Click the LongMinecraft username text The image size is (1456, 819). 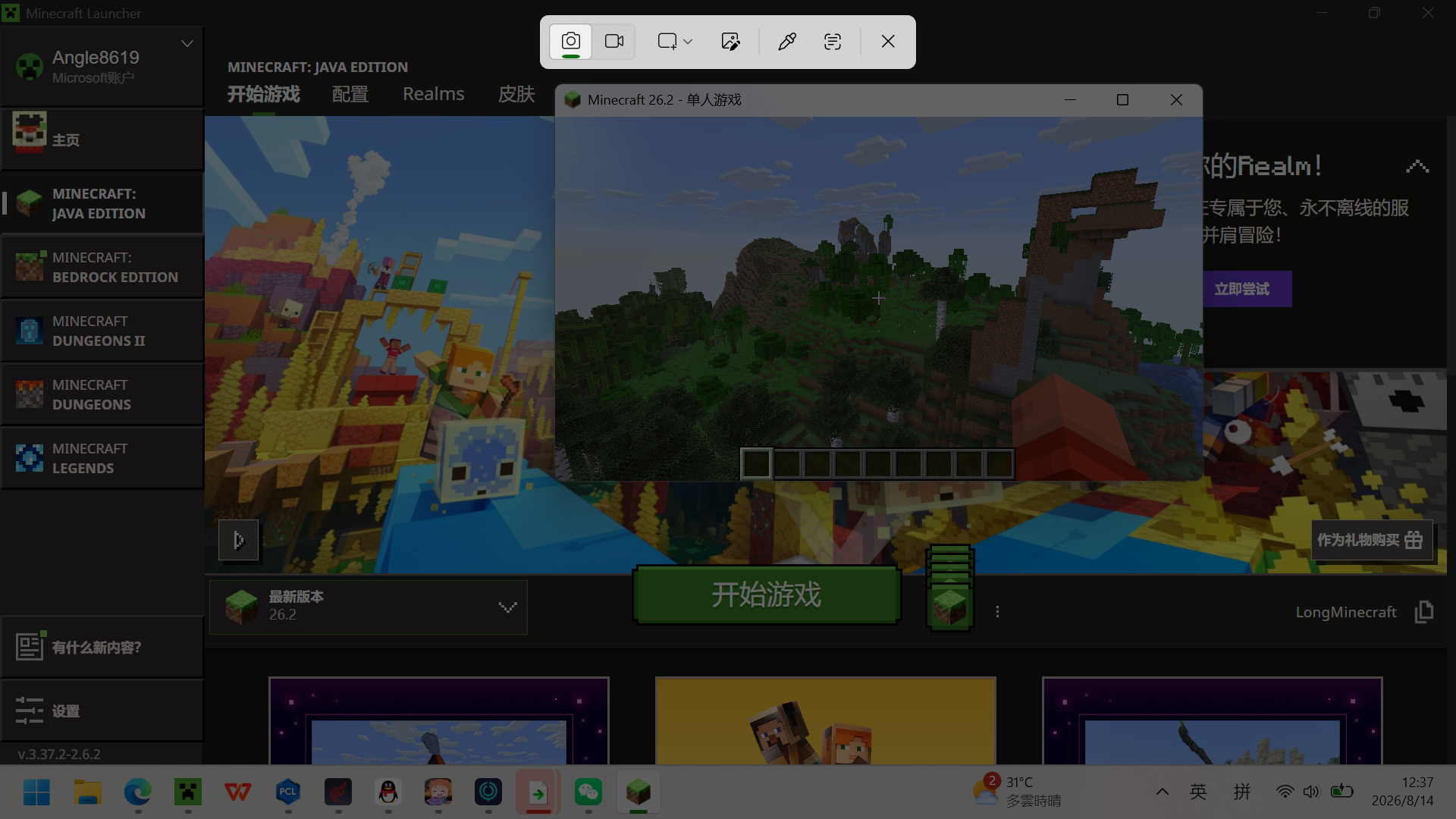coord(1346,612)
